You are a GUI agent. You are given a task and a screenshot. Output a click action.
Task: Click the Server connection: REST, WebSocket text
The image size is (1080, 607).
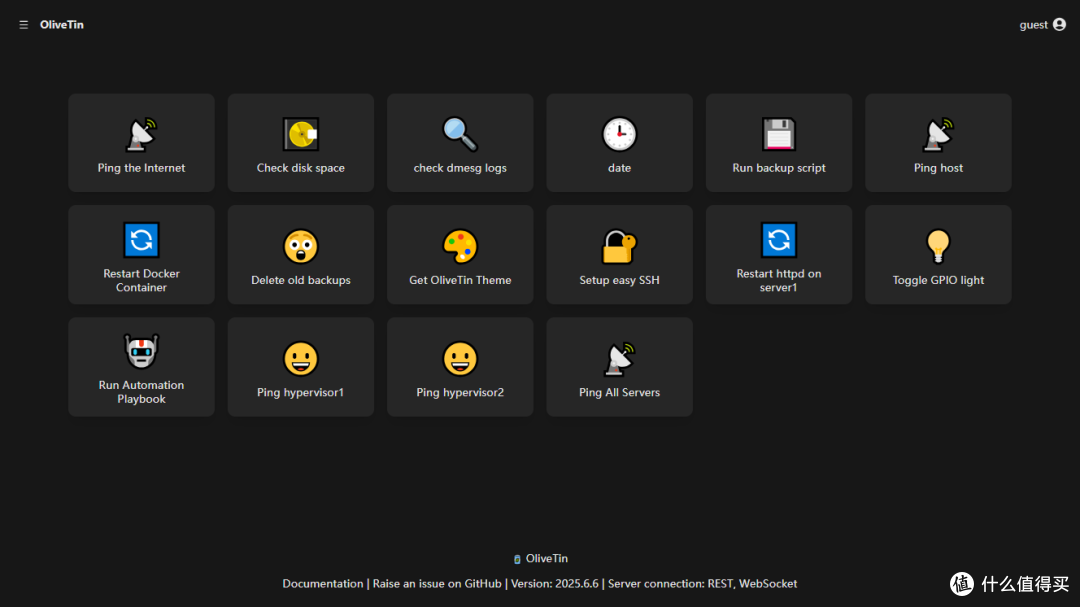pyautogui.click(x=703, y=584)
